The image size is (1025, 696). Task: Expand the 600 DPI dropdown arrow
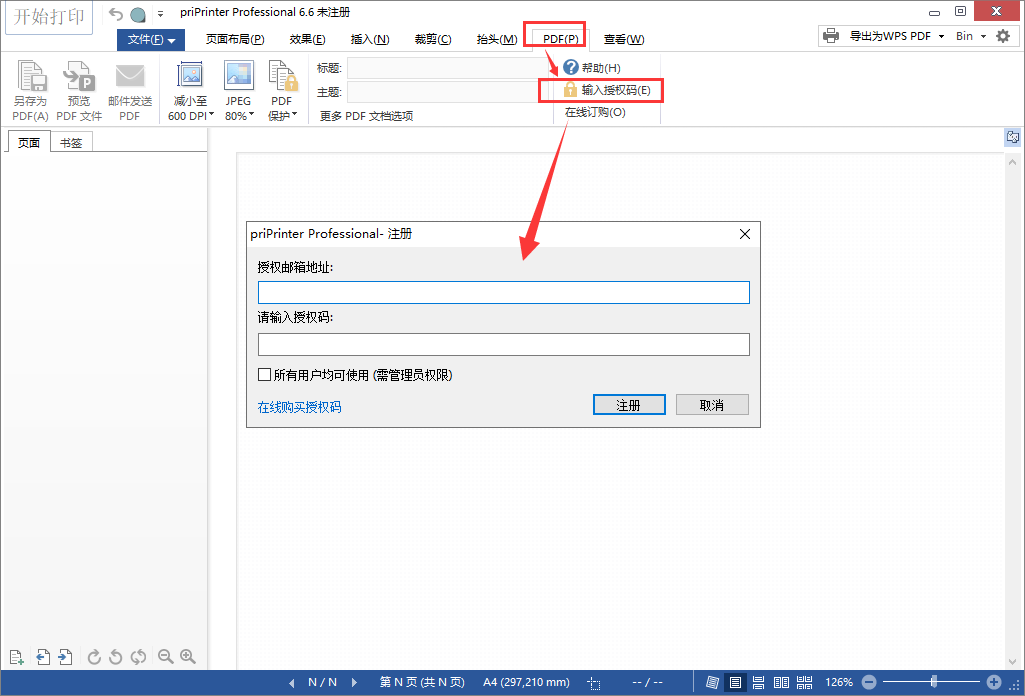coord(211,114)
